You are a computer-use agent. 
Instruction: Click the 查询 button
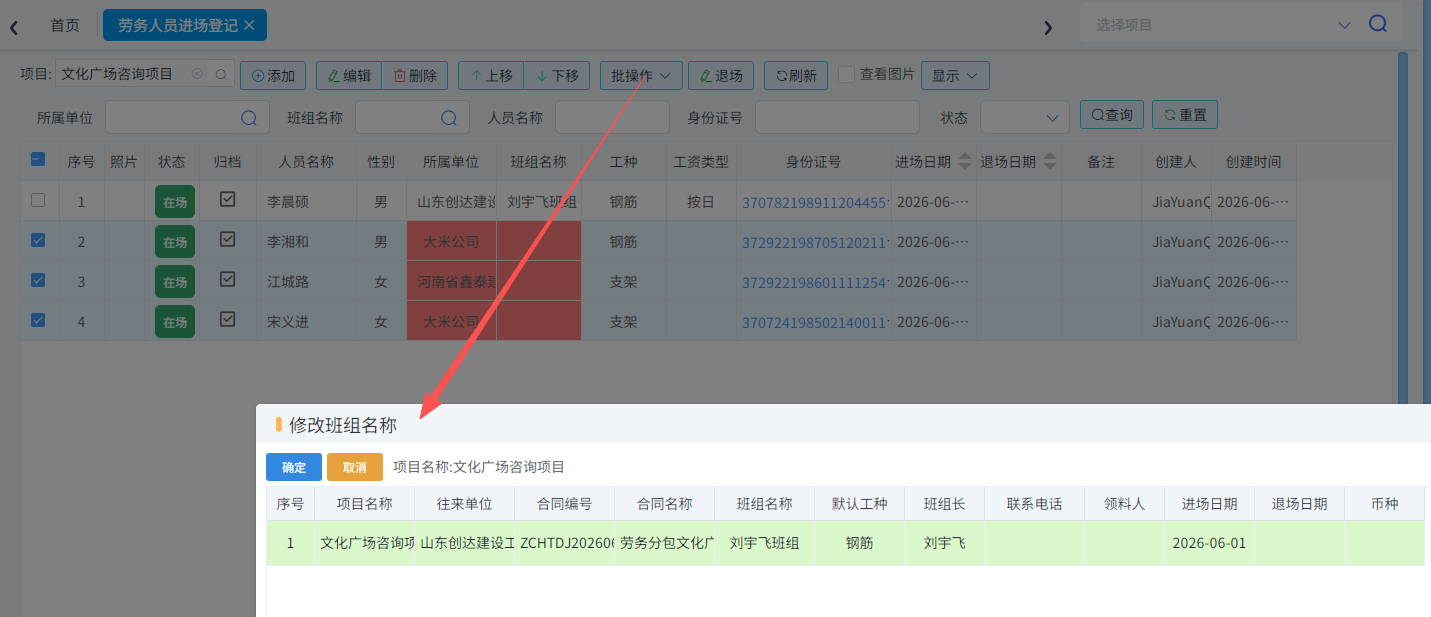click(x=1111, y=115)
